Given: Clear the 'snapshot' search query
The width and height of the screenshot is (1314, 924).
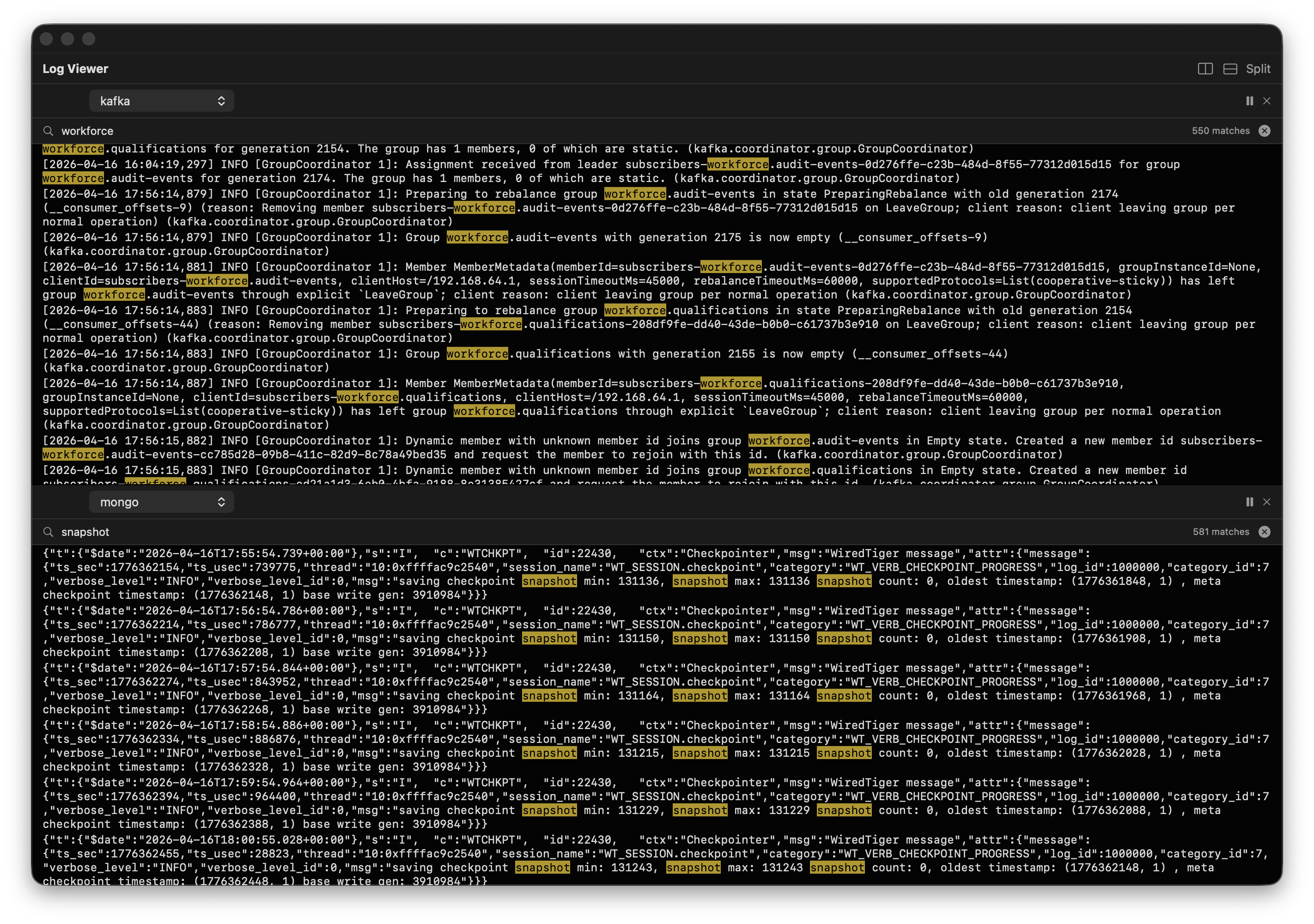Looking at the screenshot, I should (1264, 532).
